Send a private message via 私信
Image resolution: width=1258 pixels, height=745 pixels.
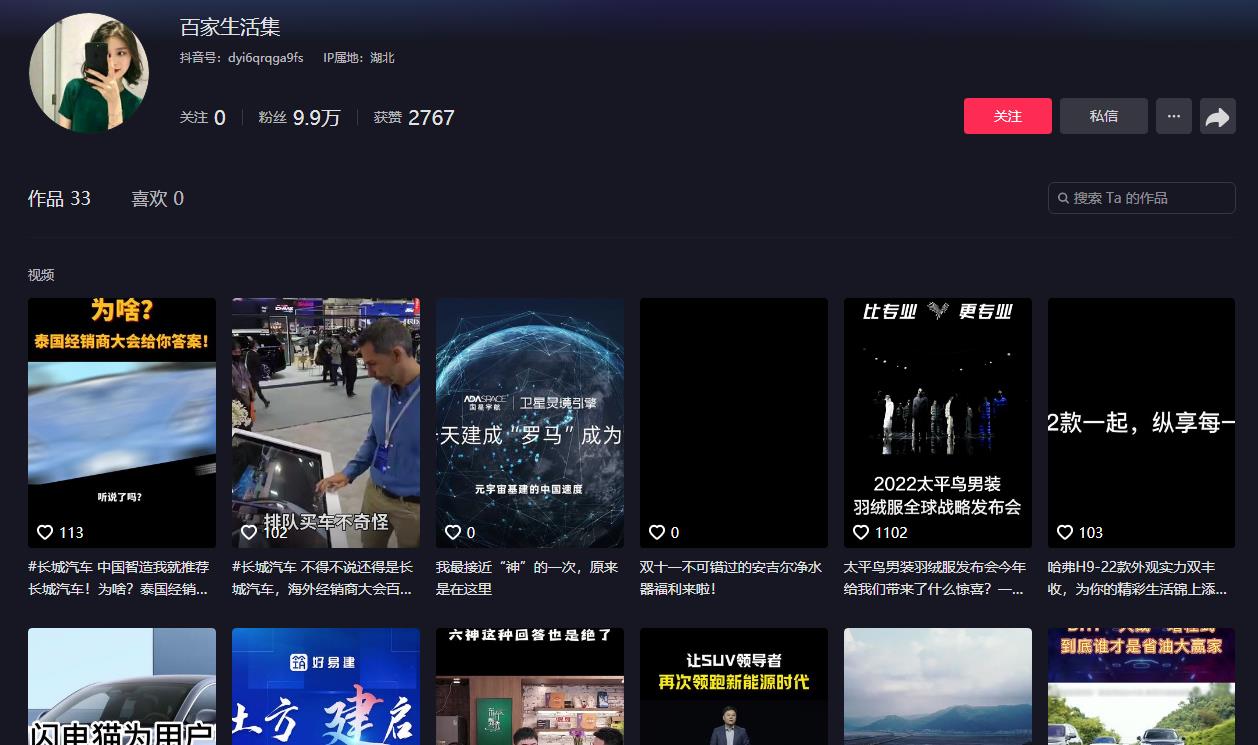1104,116
